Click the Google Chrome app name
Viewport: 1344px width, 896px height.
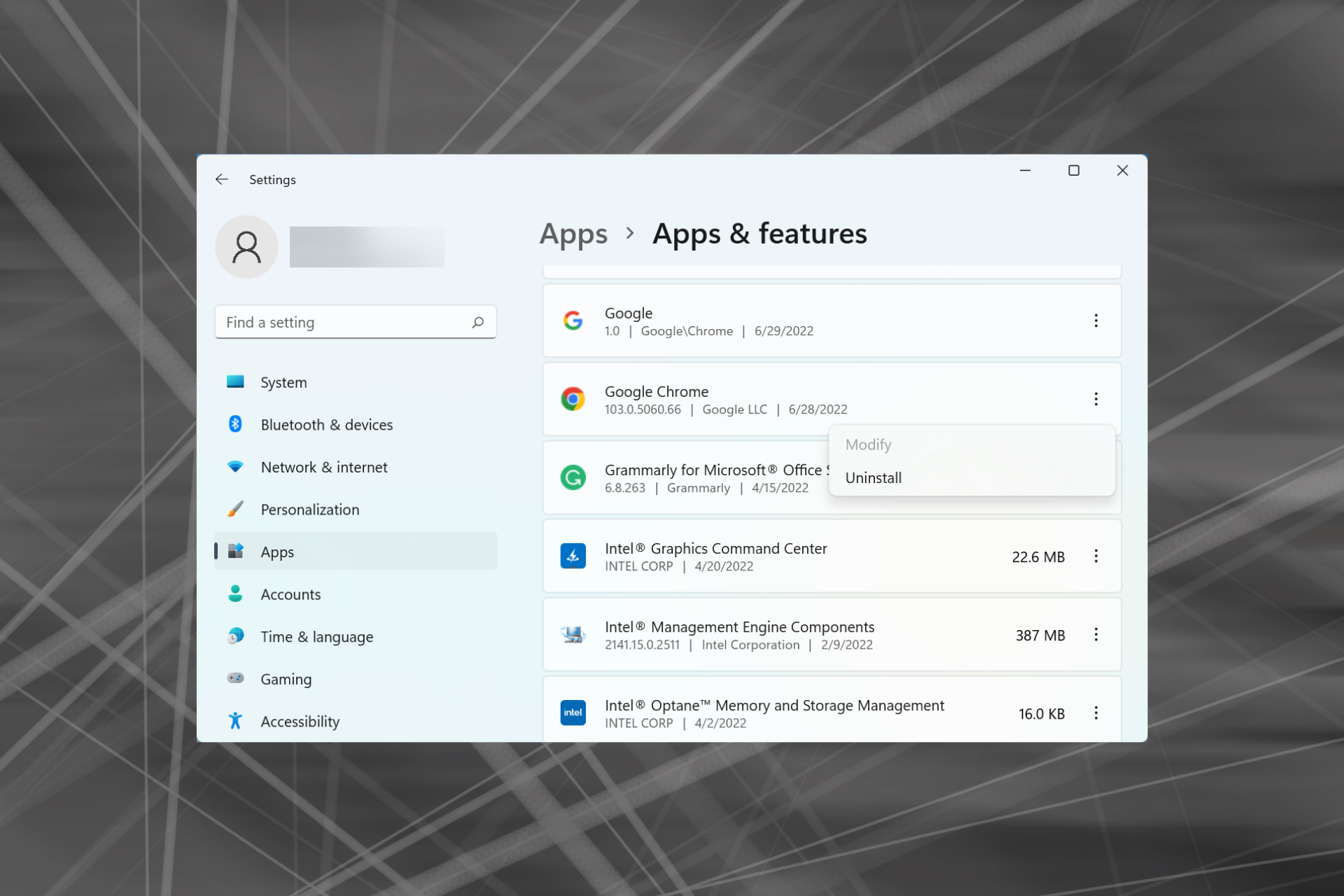(x=657, y=391)
